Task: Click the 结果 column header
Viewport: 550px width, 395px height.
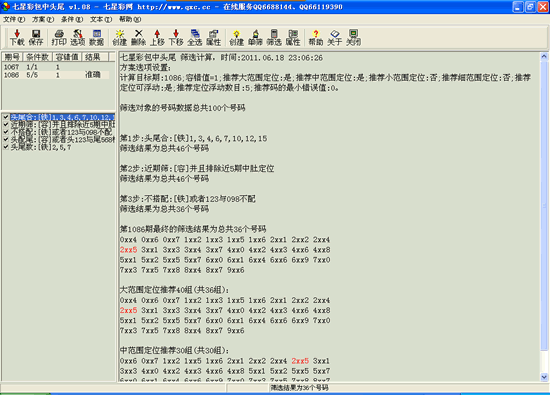Action: coord(95,57)
